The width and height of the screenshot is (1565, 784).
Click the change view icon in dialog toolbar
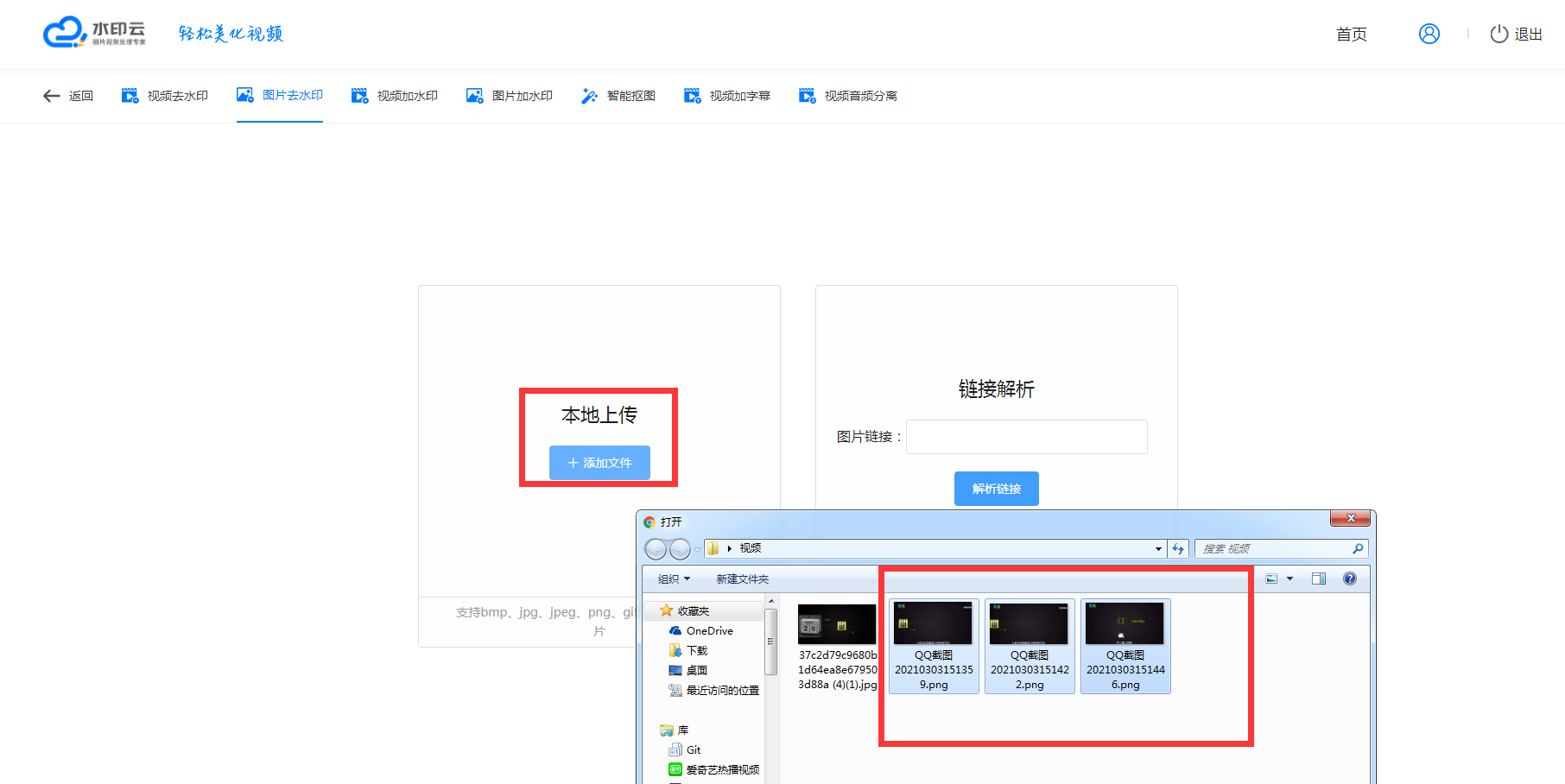[x=1271, y=579]
